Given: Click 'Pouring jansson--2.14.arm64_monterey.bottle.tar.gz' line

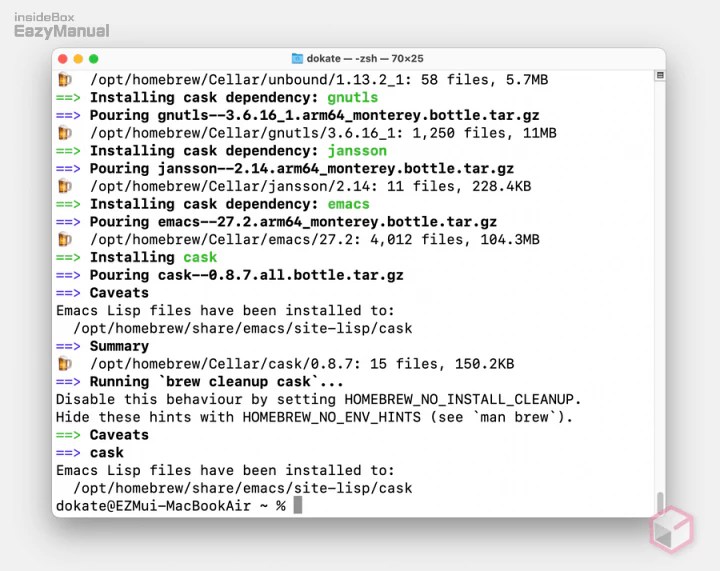Looking at the screenshot, I should tap(302, 169).
